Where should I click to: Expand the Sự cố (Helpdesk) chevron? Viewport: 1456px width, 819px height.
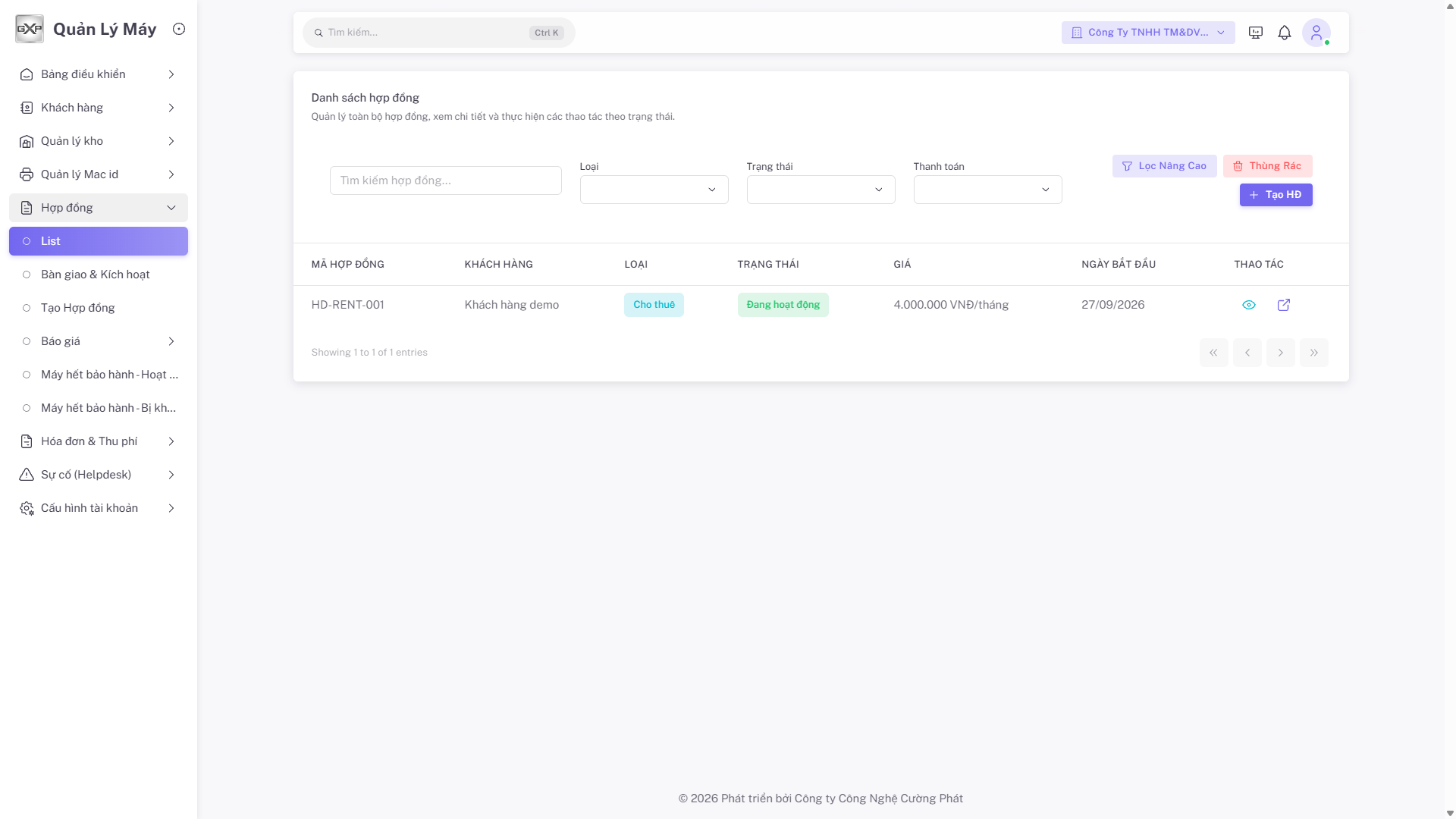coord(171,475)
